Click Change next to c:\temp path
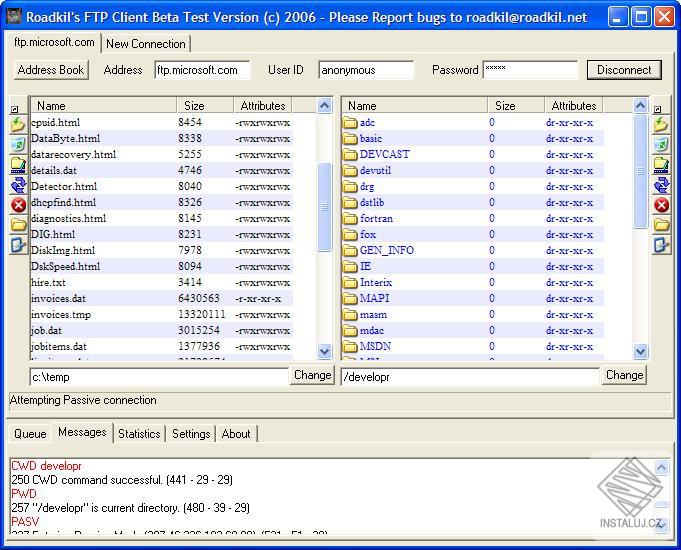This screenshot has height=550, width=681. (312, 375)
